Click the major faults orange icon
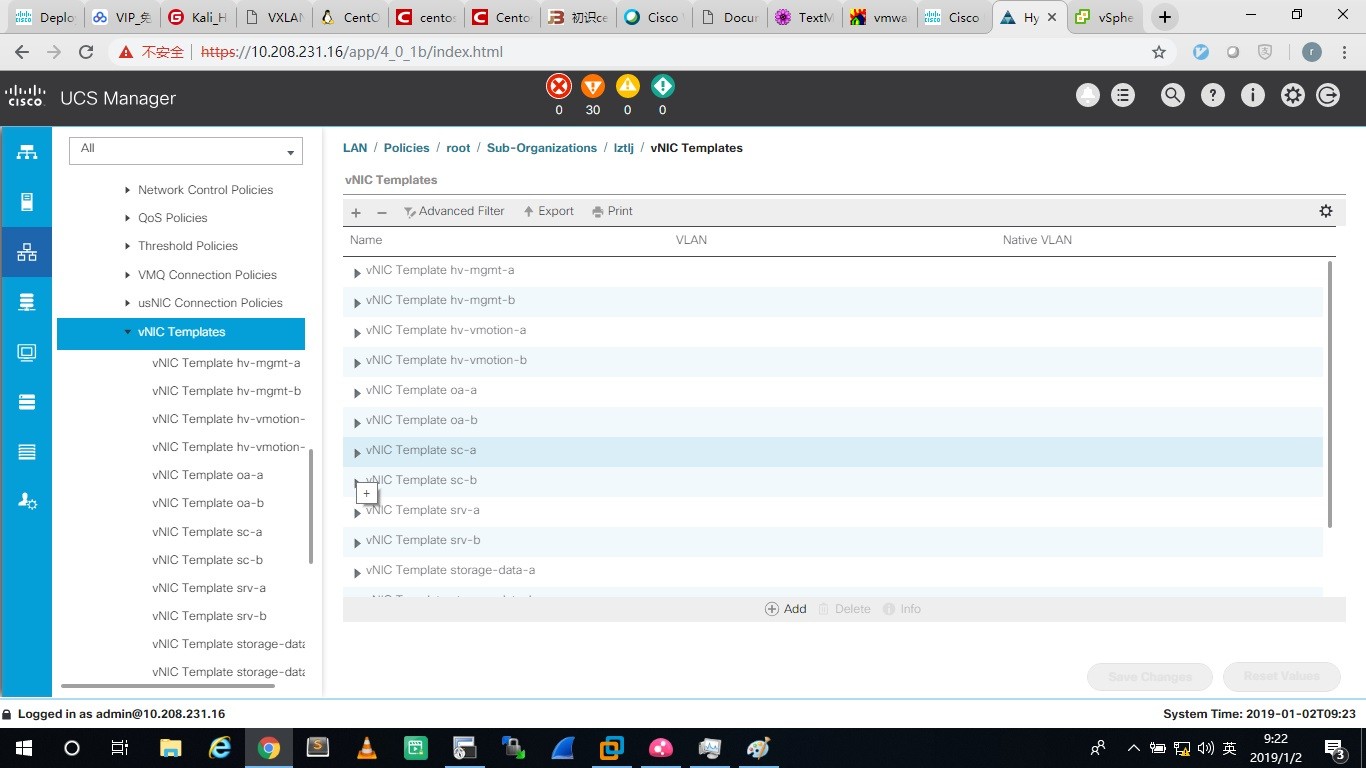The width and height of the screenshot is (1366, 768). pos(593,86)
